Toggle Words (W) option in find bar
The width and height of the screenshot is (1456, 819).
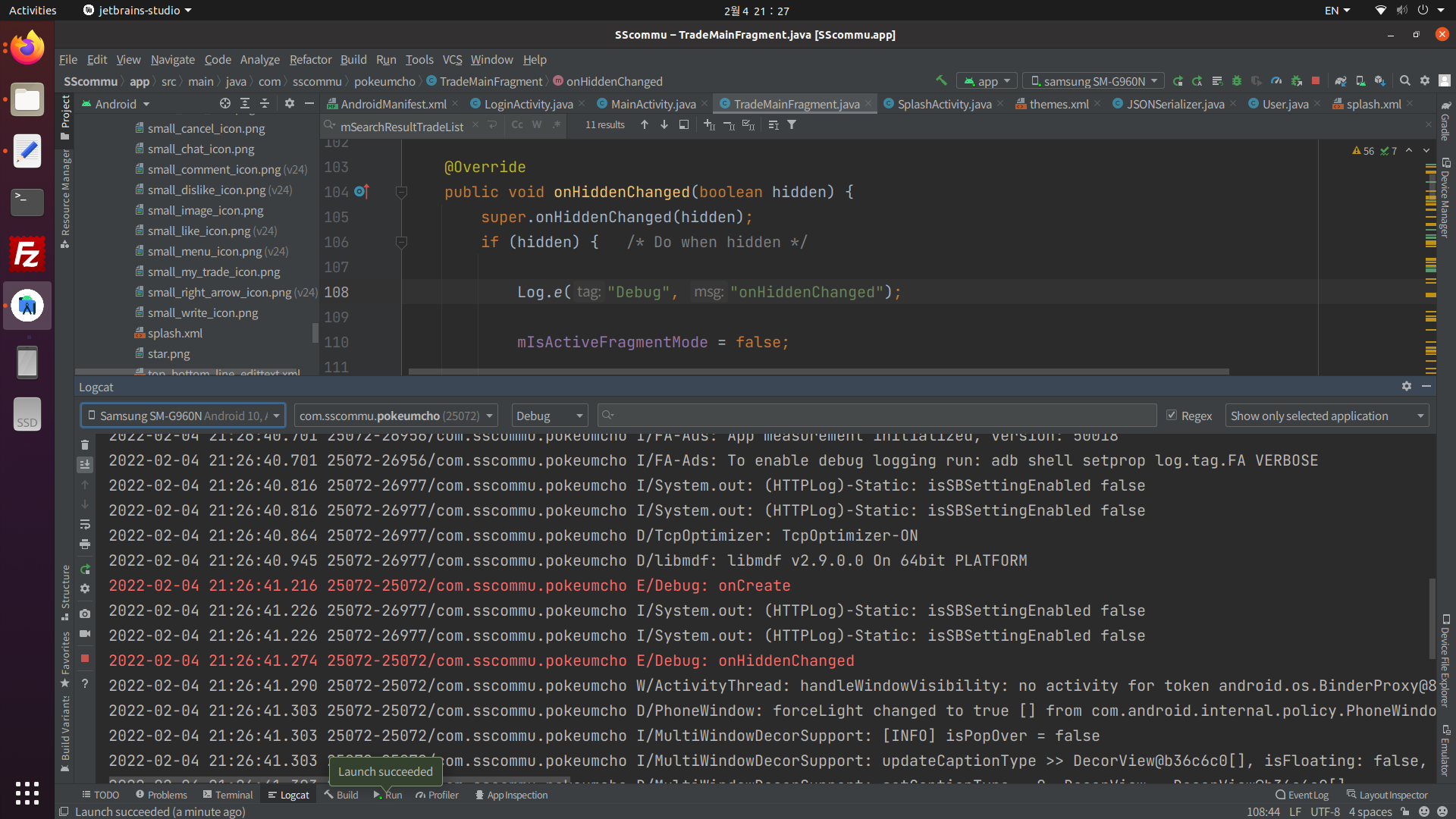pyautogui.click(x=537, y=125)
